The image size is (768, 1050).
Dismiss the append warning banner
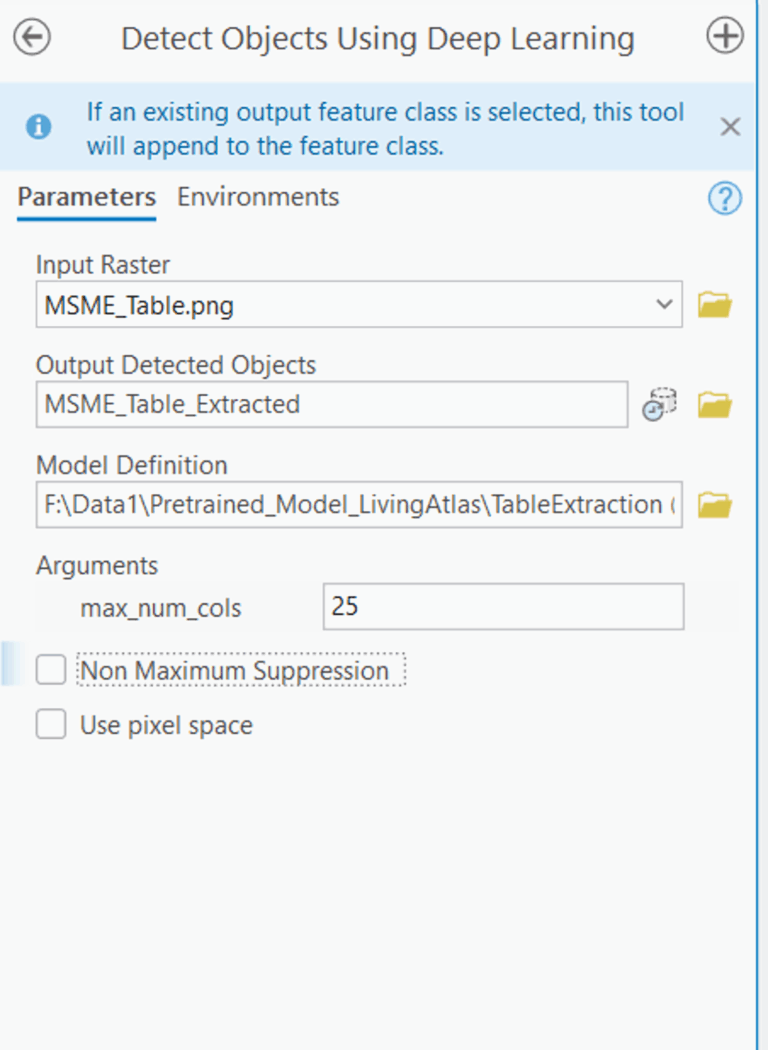coord(729,126)
